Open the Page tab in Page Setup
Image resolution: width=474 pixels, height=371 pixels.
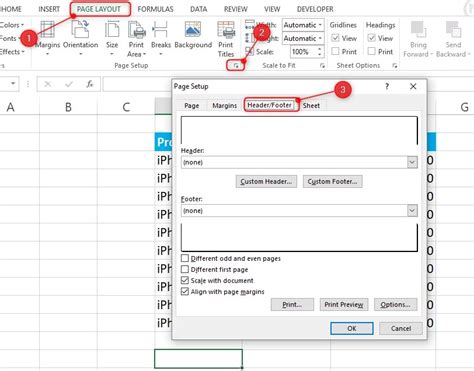coord(192,105)
